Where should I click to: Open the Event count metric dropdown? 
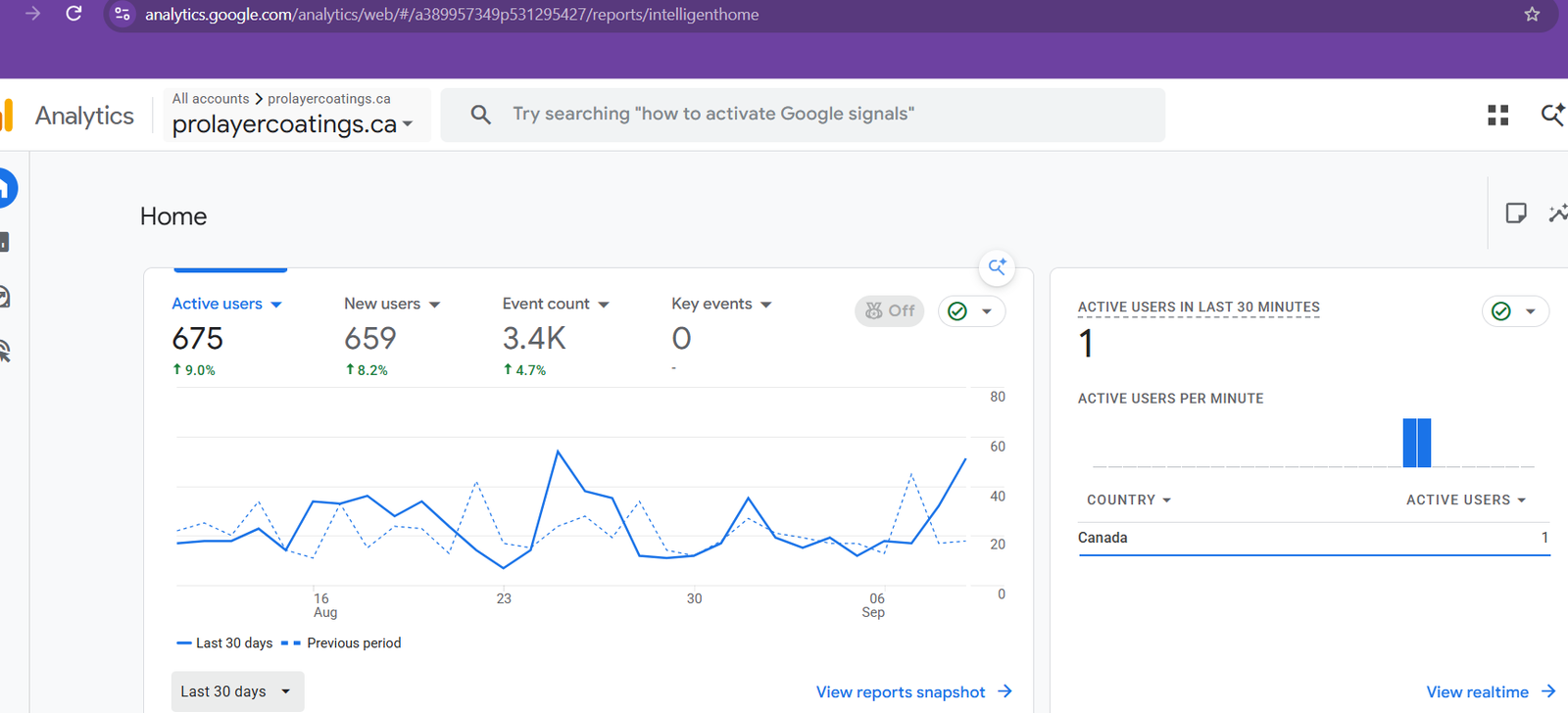[556, 304]
